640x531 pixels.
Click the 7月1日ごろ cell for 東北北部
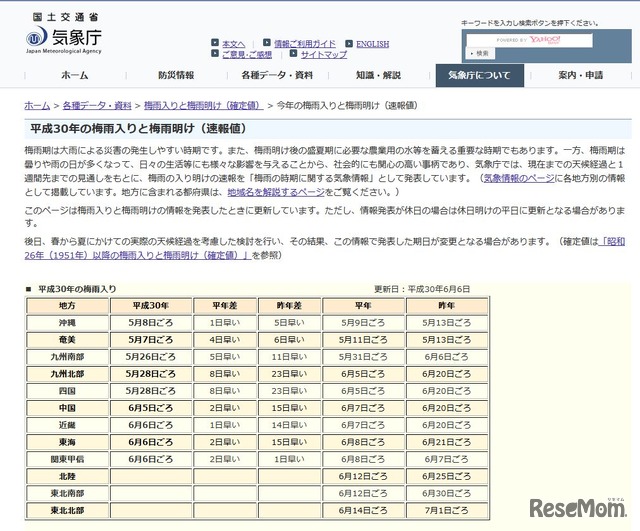447,511
